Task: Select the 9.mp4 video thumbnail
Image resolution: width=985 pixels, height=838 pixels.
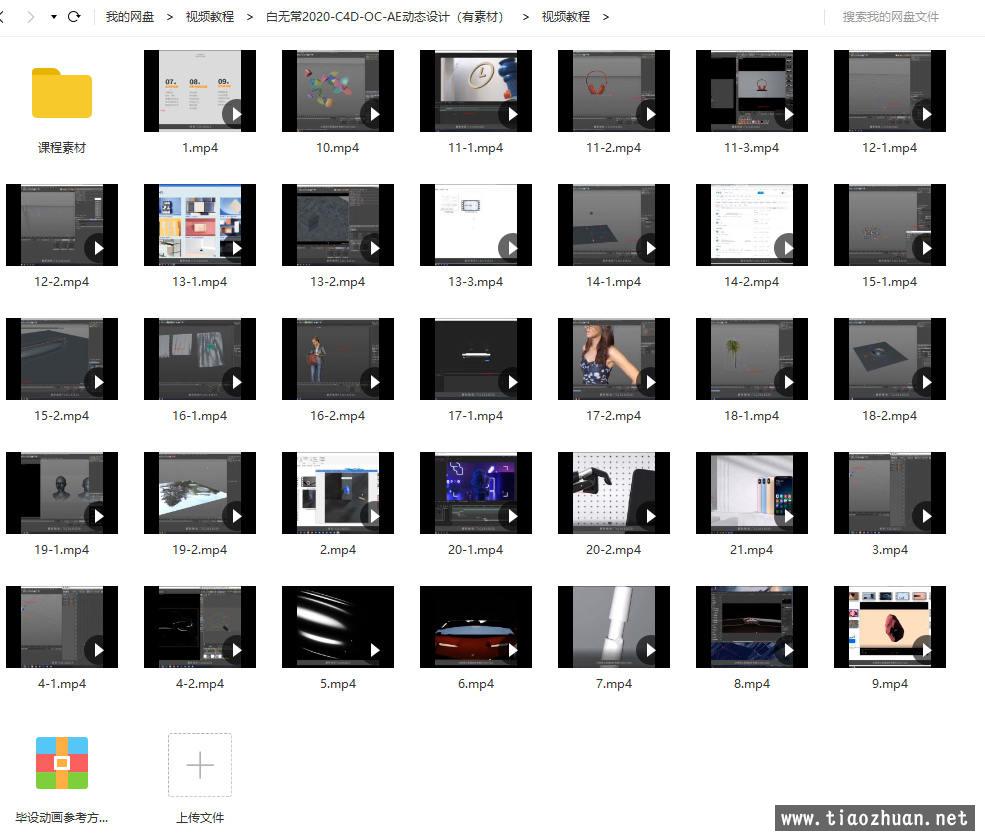Action: click(x=889, y=627)
